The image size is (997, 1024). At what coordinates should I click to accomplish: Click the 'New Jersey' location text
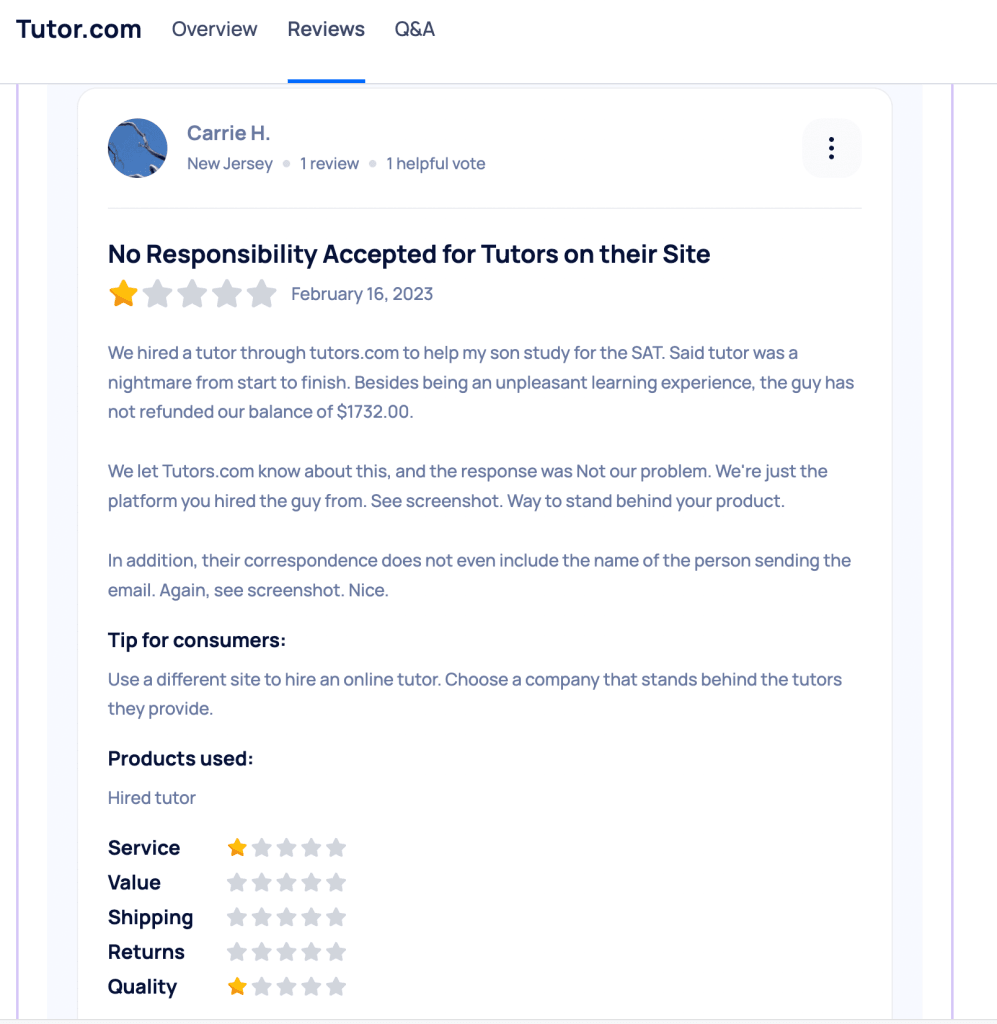pos(230,163)
